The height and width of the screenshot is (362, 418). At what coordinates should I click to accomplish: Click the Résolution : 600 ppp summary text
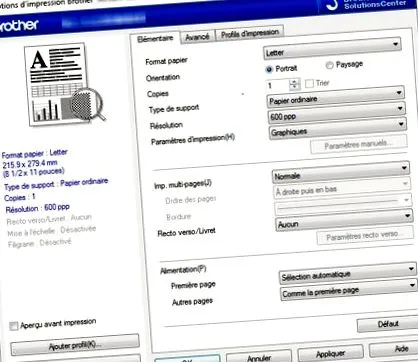[x=38, y=208]
